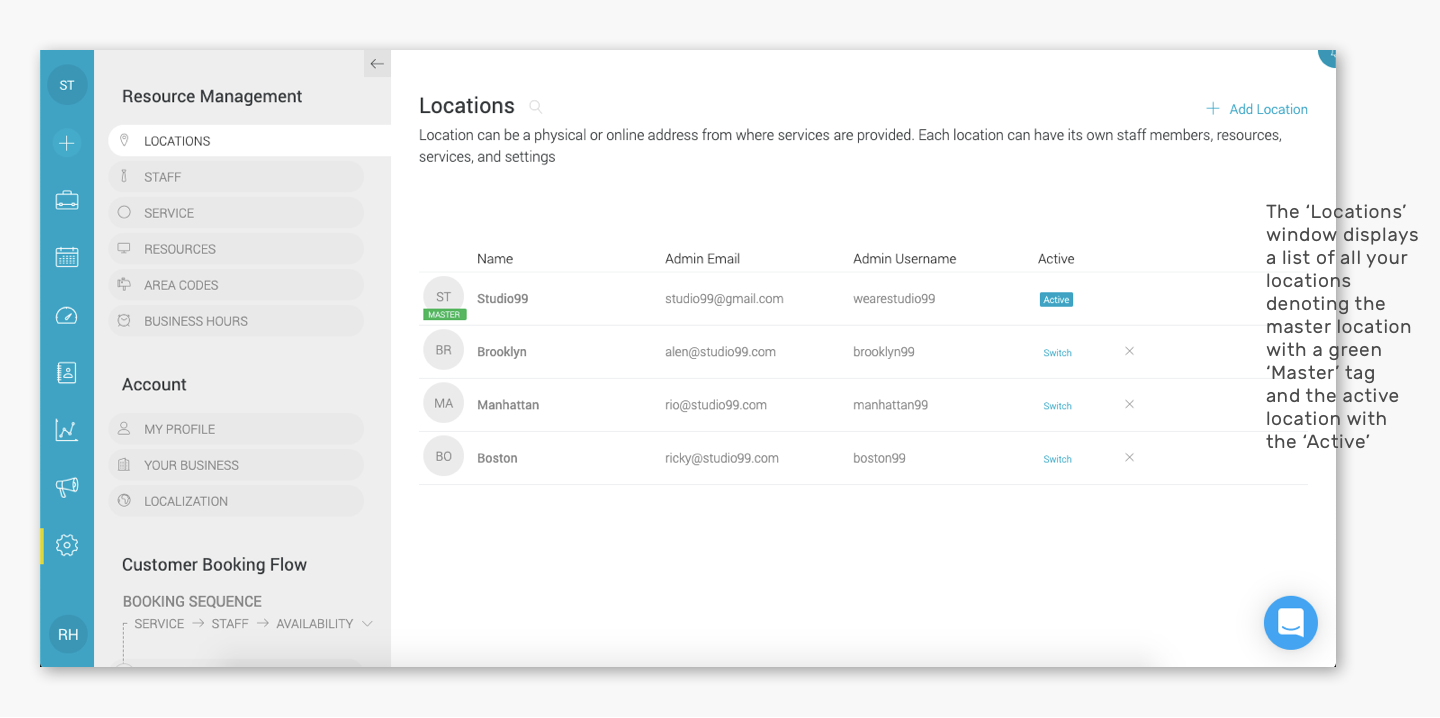Open the RH user avatar
The width and height of the screenshot is (1440, 718).
click(x=68, y=634)
